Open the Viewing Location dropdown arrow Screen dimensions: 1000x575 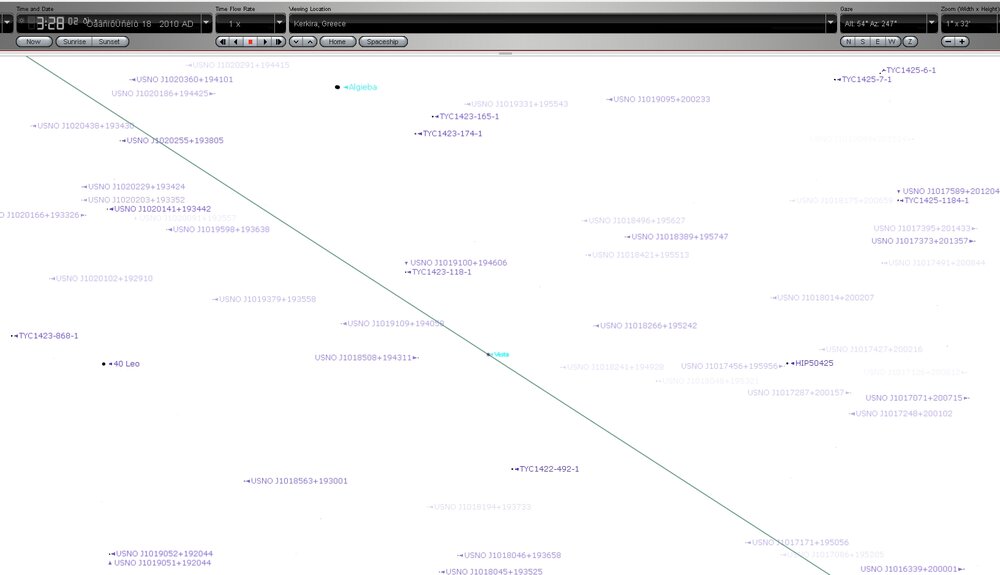[830, 22]
